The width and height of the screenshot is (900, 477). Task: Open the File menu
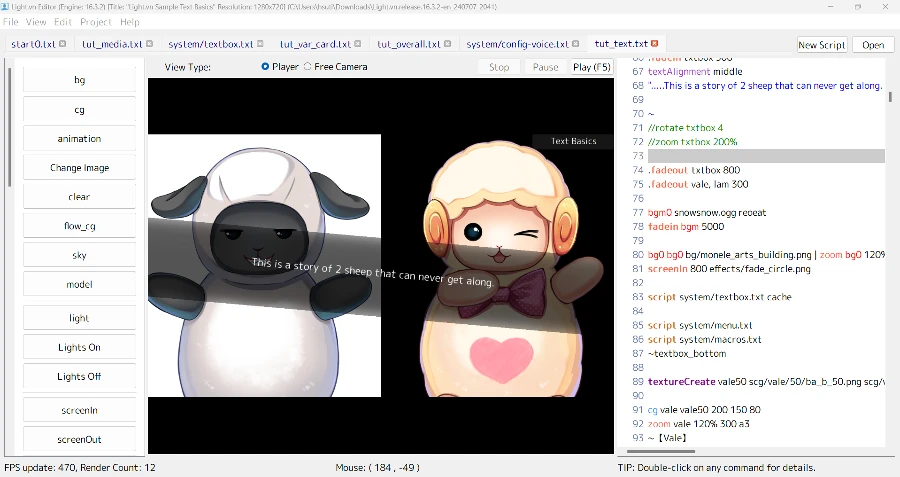pos(11,22)
